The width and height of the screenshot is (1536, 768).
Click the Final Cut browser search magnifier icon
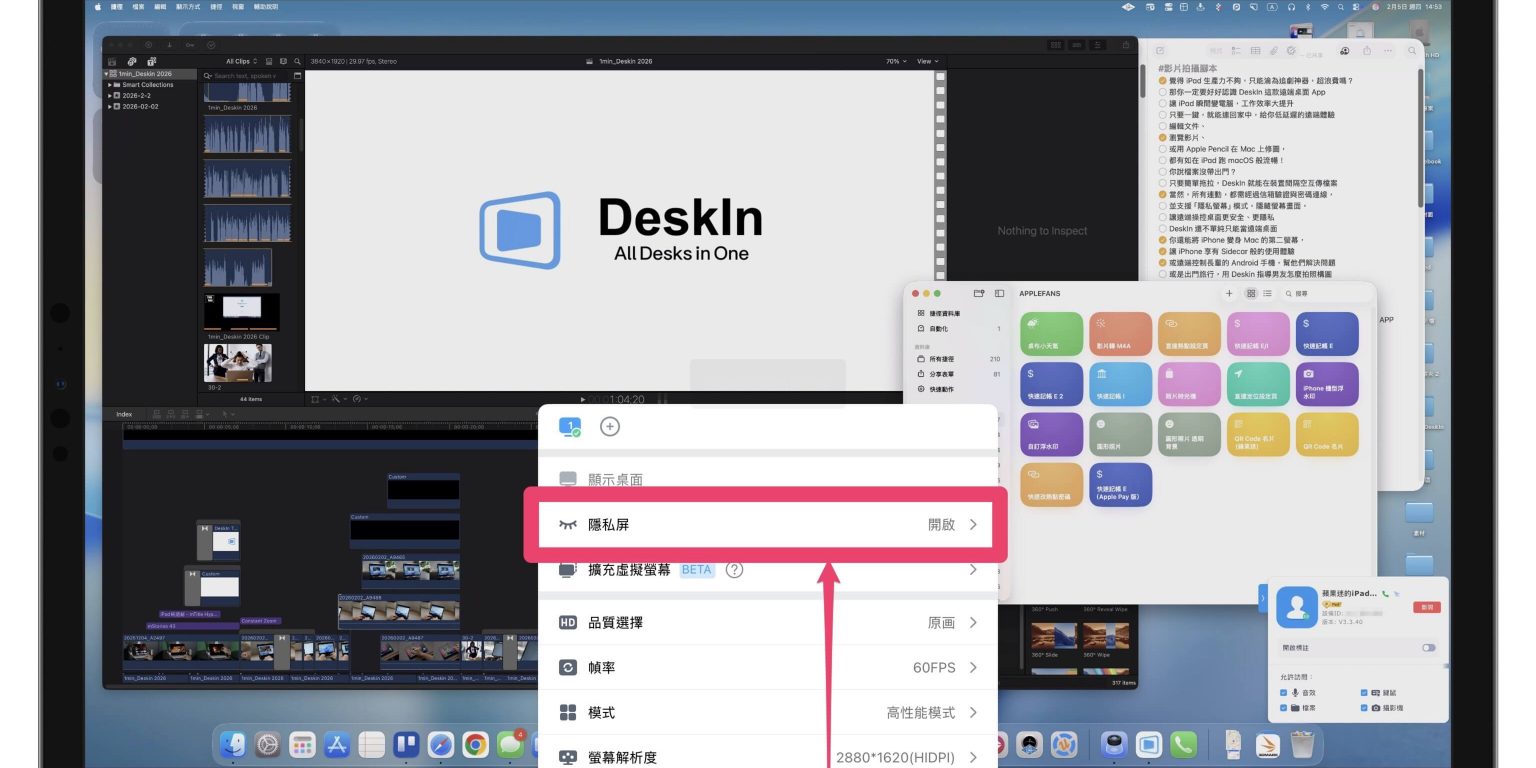[x=297, y=61]
